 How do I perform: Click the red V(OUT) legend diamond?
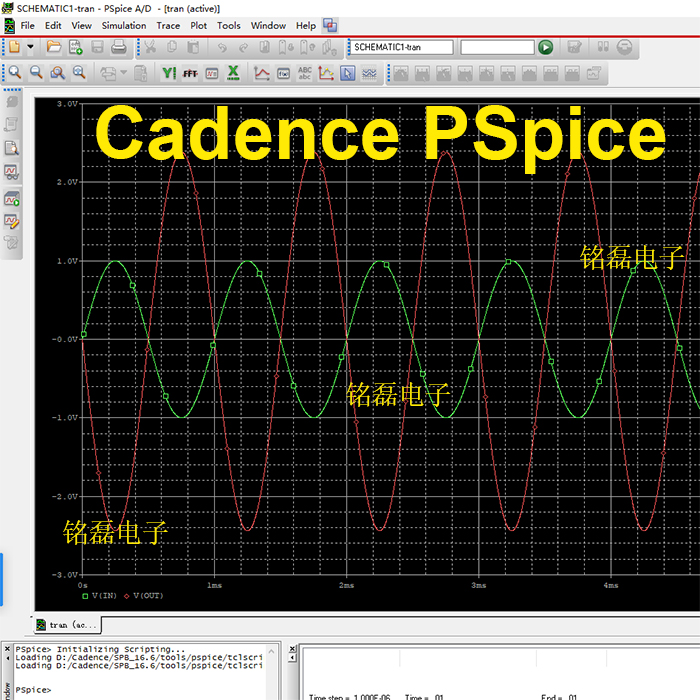[x=127, y=596]
